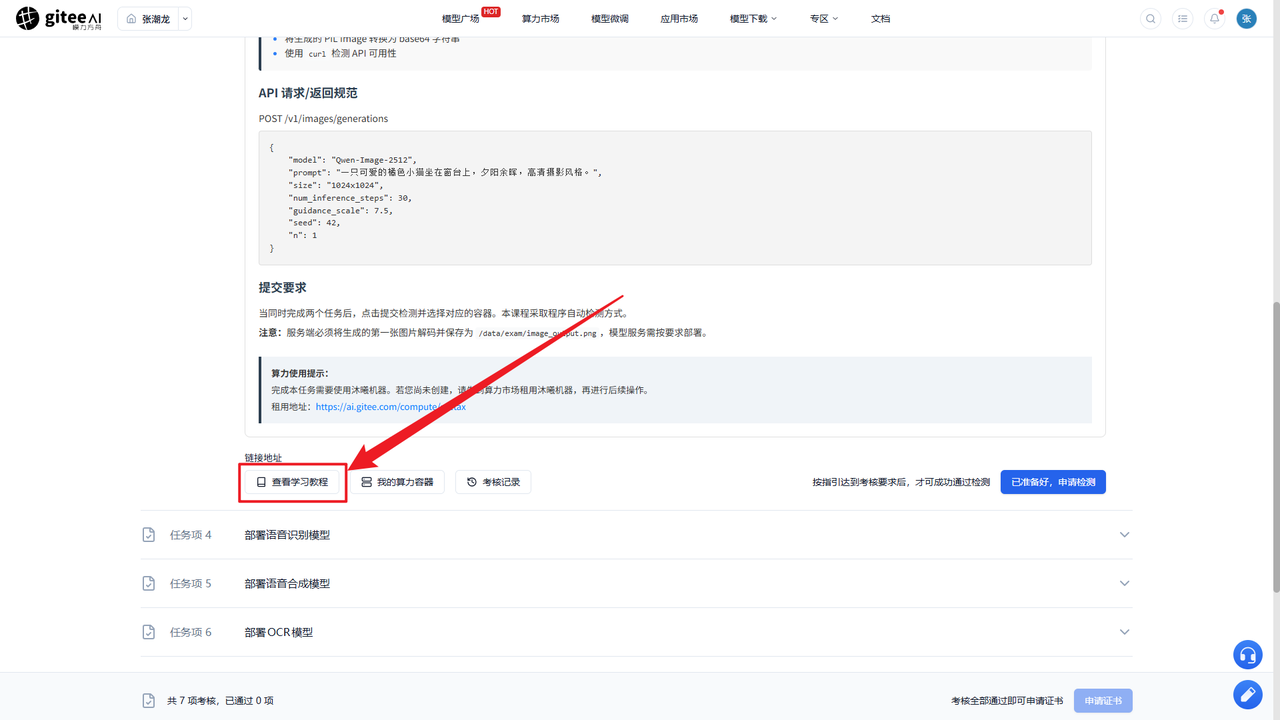The width and height of the screenshot is (1280, 720).
Task: Open the search icon in header
Action: [1151, 18]
